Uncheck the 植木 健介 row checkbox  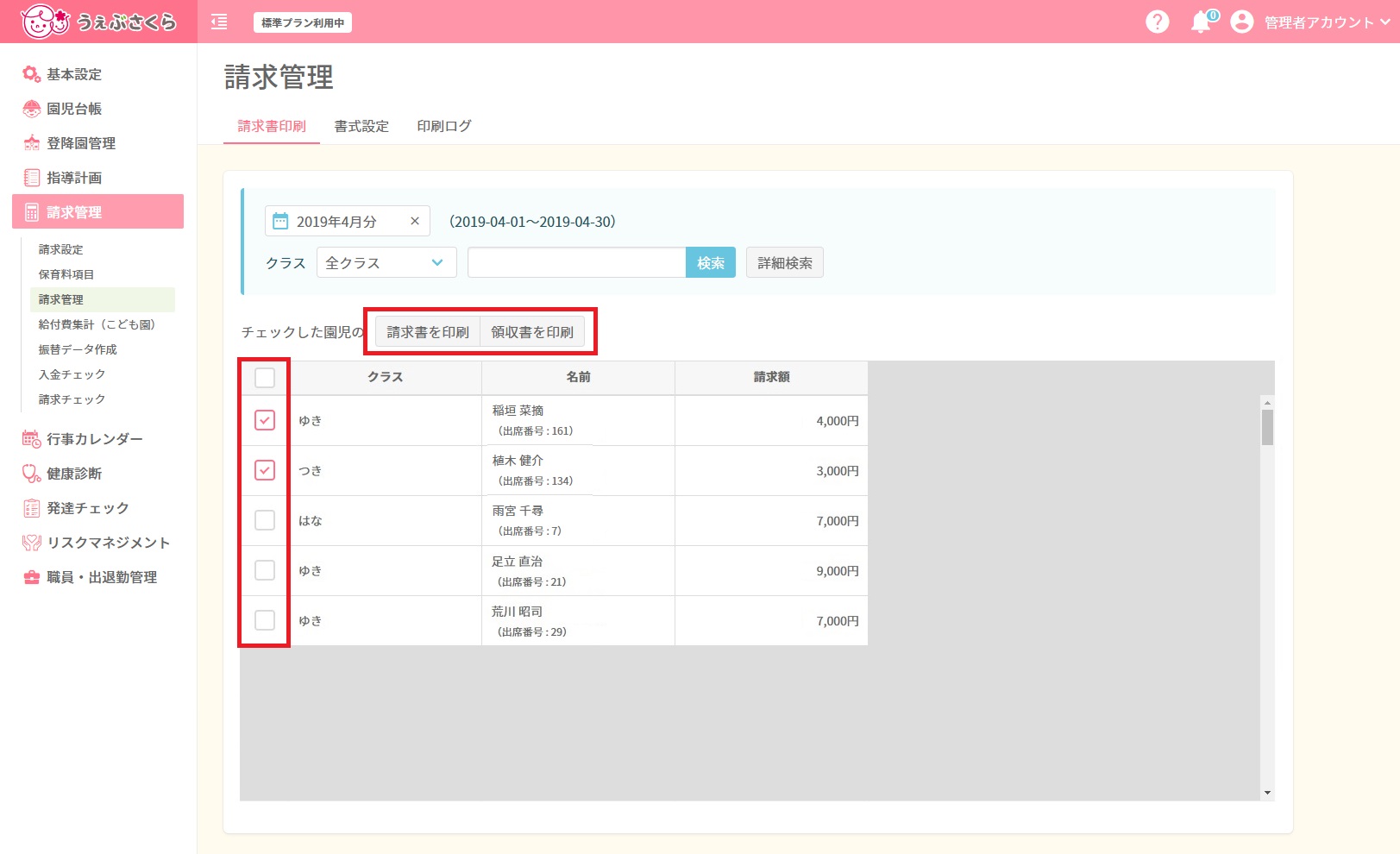coord(265,470)
